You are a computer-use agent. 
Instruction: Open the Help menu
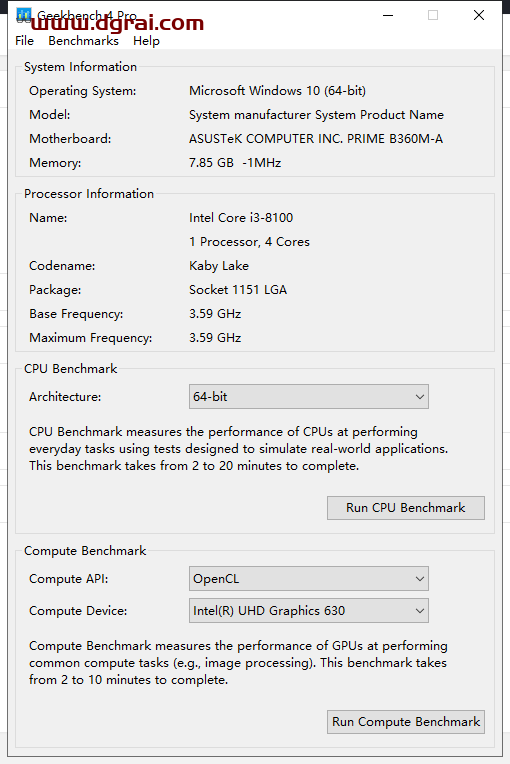(x=146, y=41)
